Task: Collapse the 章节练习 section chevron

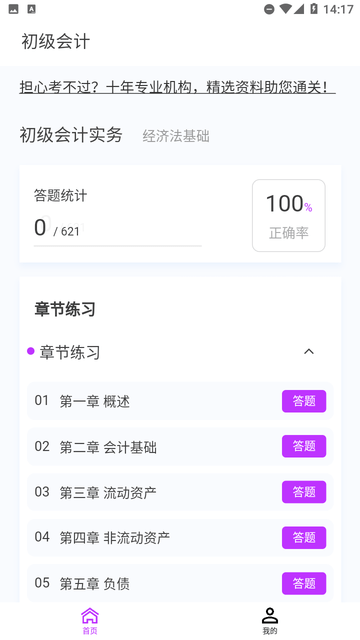Action: [x=309, y=351]
